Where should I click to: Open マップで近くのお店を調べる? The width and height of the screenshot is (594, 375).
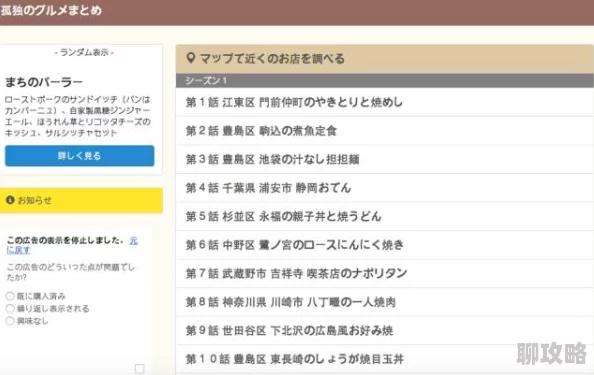(385, 59)
